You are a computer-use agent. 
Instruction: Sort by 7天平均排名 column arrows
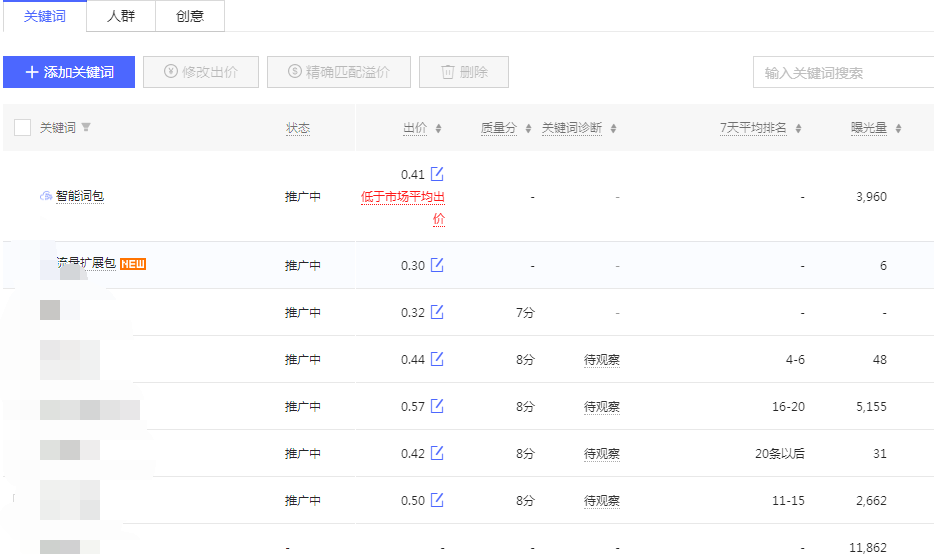(799, 128)
